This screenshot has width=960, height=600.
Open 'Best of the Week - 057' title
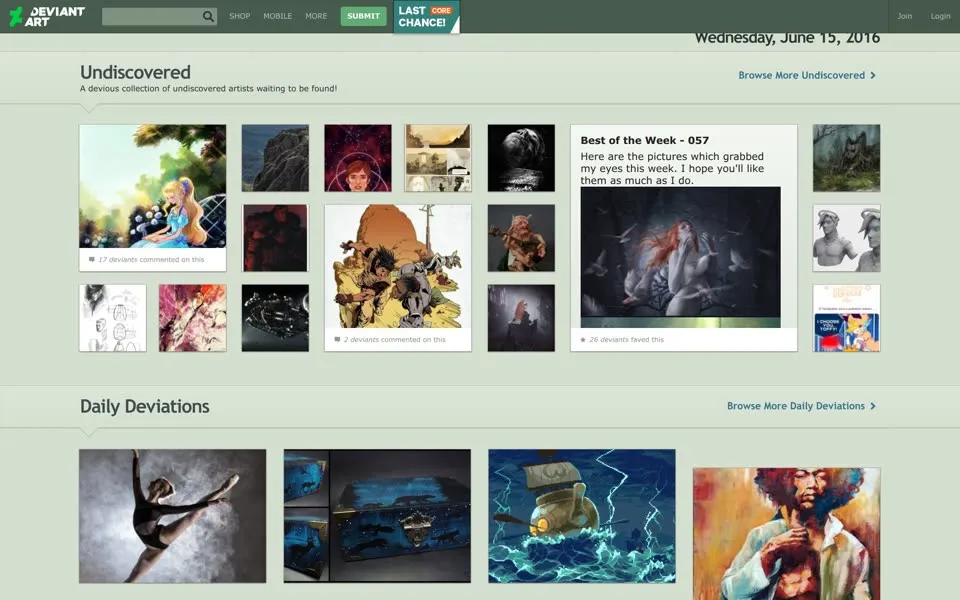[644, 140]
